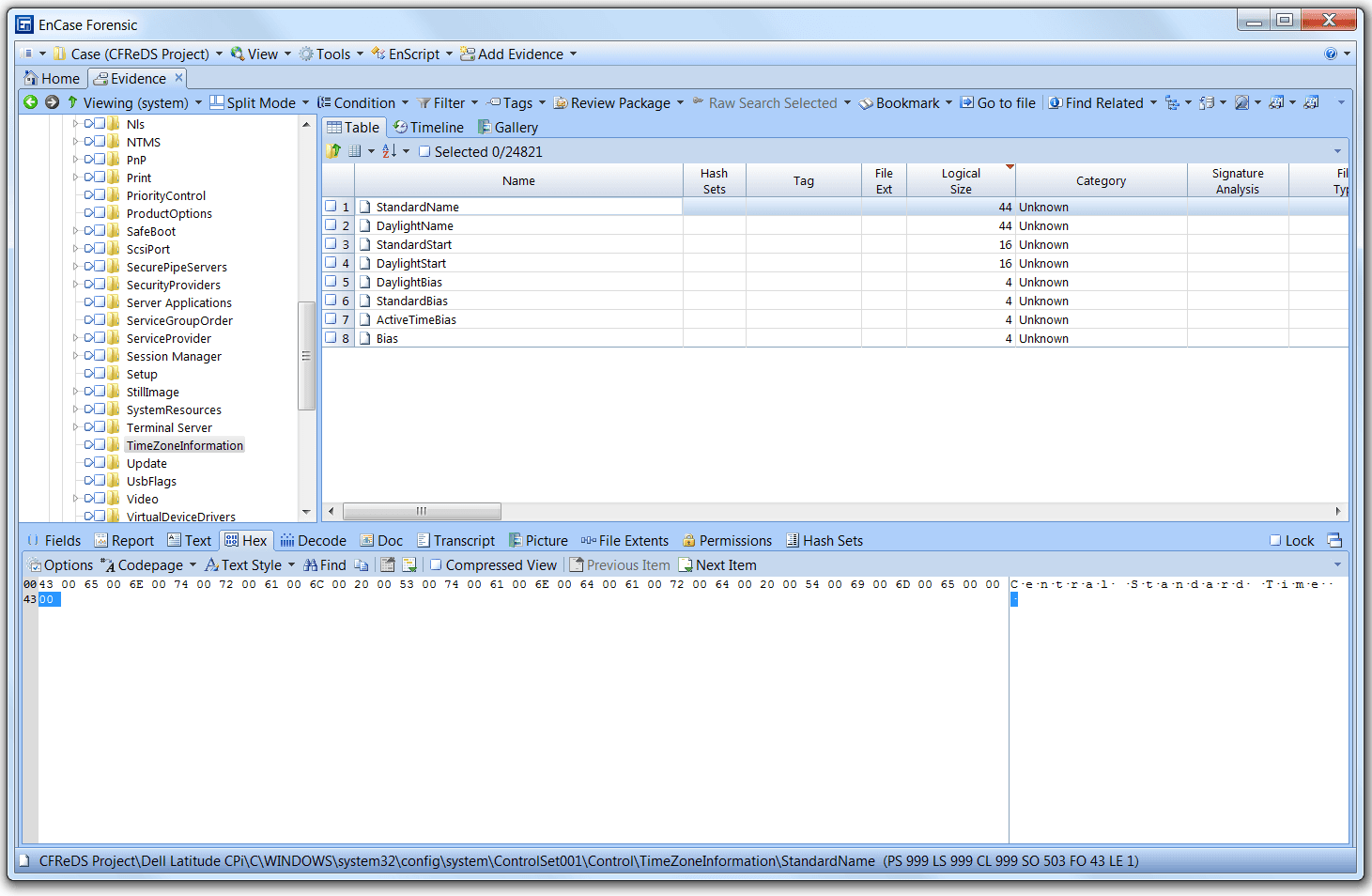Click the sort A-Z icon in table toolbar
Screen dimensions: 1372x896
(x=389, y=152)
